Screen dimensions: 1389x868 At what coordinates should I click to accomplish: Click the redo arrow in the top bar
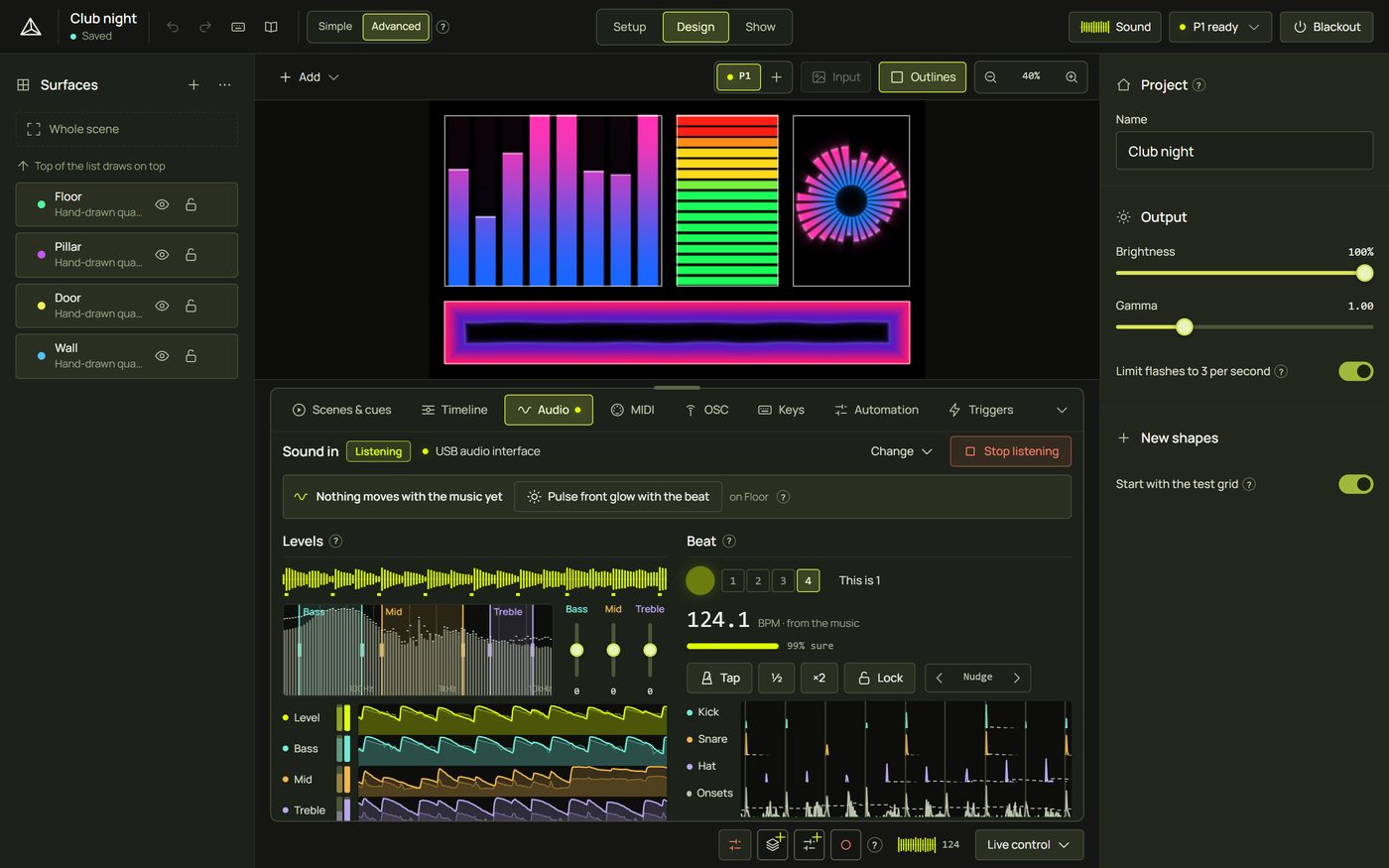pos(205,27)
